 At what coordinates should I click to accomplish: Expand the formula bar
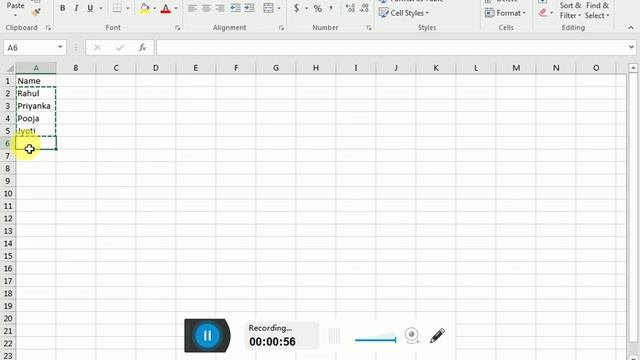pyautogui.click(x=631, y=47)
